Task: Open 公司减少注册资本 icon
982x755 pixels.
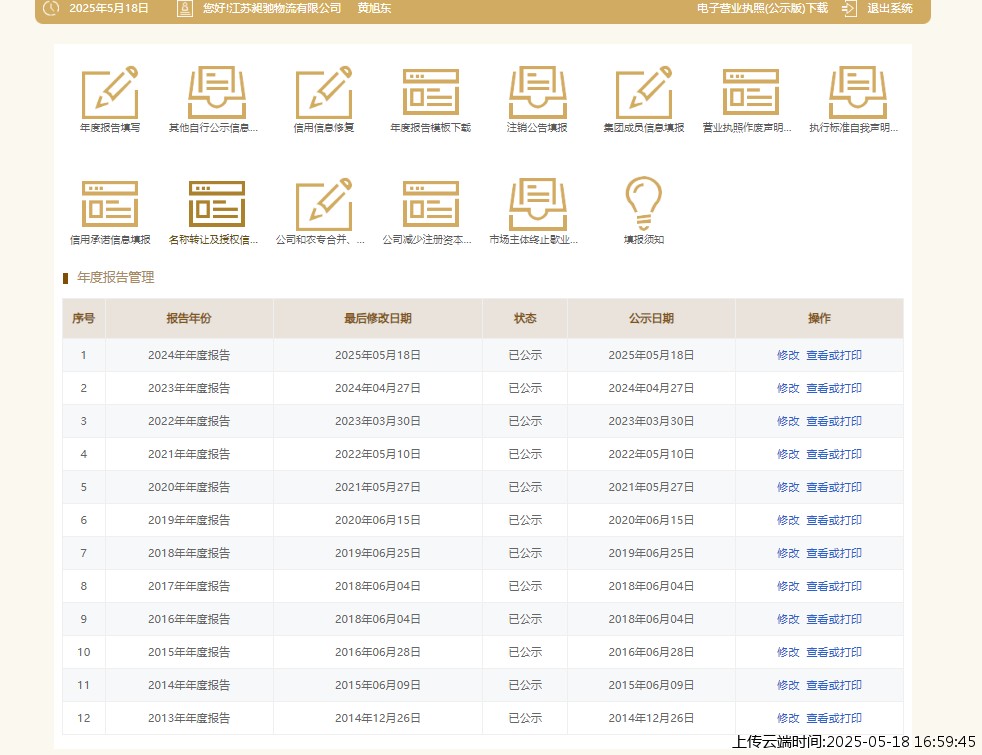Action: point(431,204)
